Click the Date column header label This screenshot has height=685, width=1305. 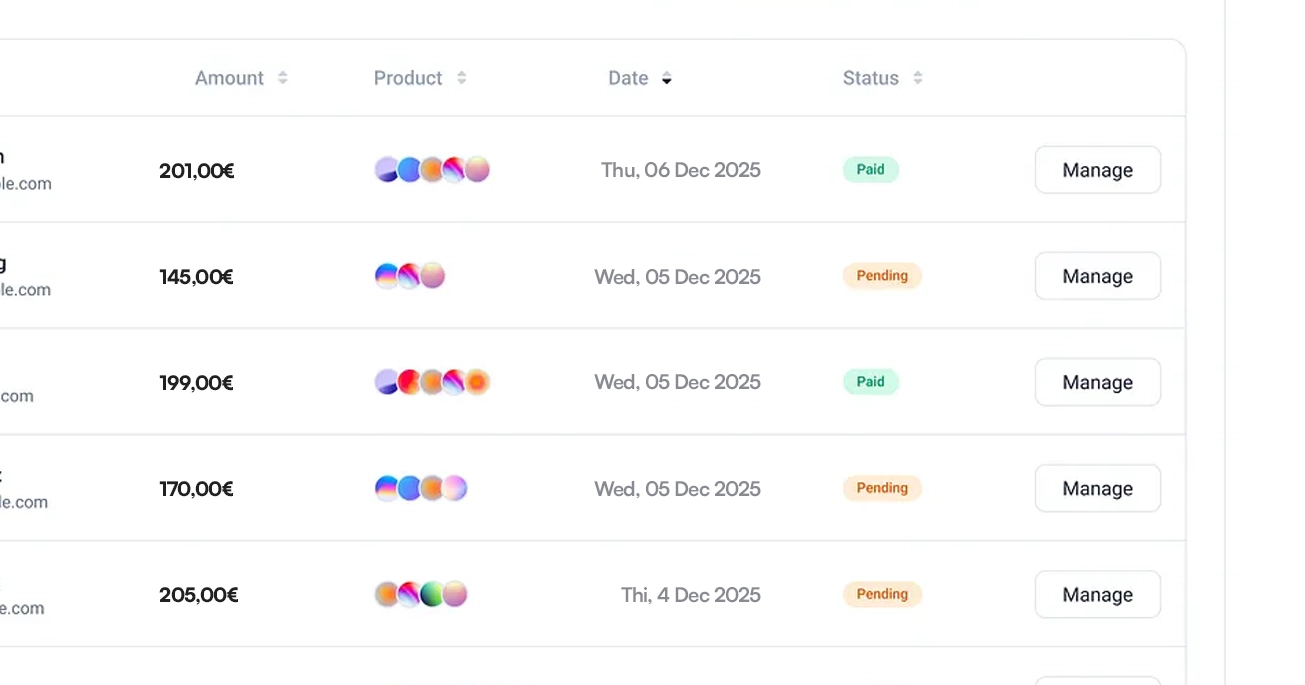(x=627, y=78)
